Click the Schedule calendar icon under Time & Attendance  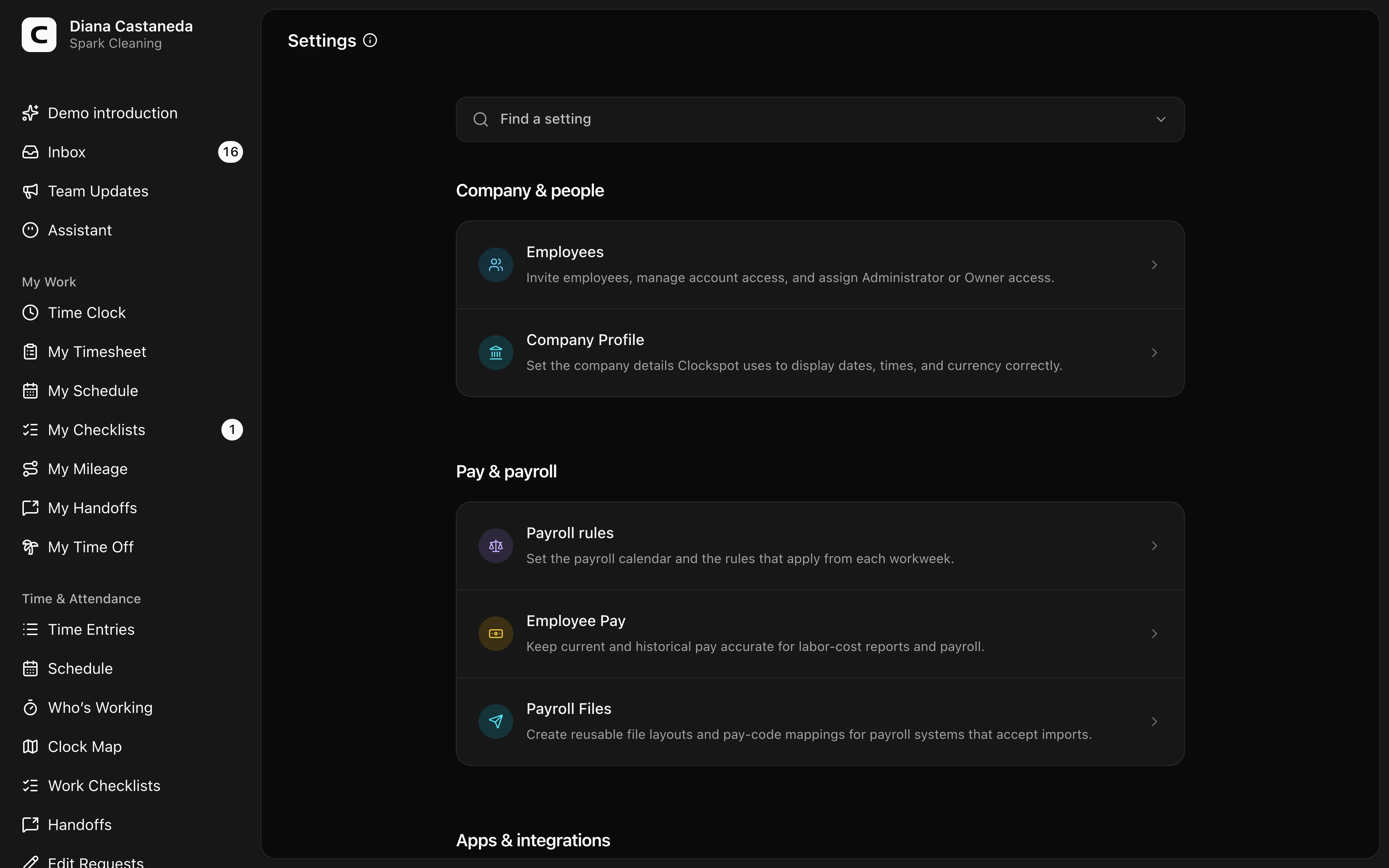pyautogui.click(x=30, y=669)
